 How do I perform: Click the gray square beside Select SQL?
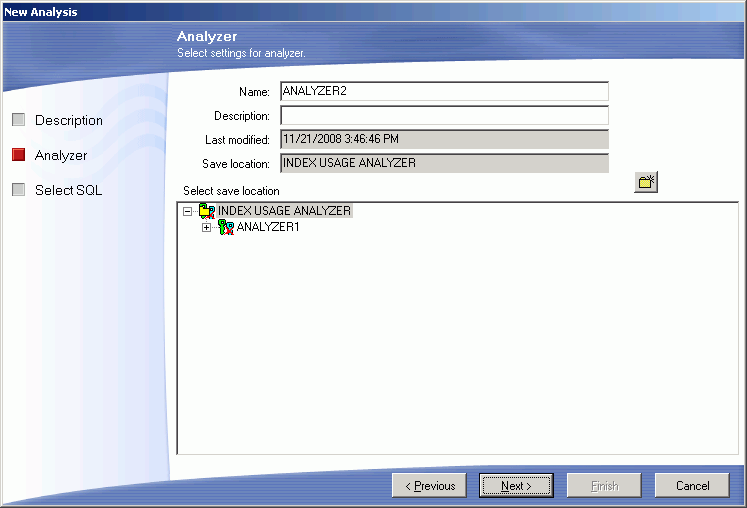coord(19,190)
